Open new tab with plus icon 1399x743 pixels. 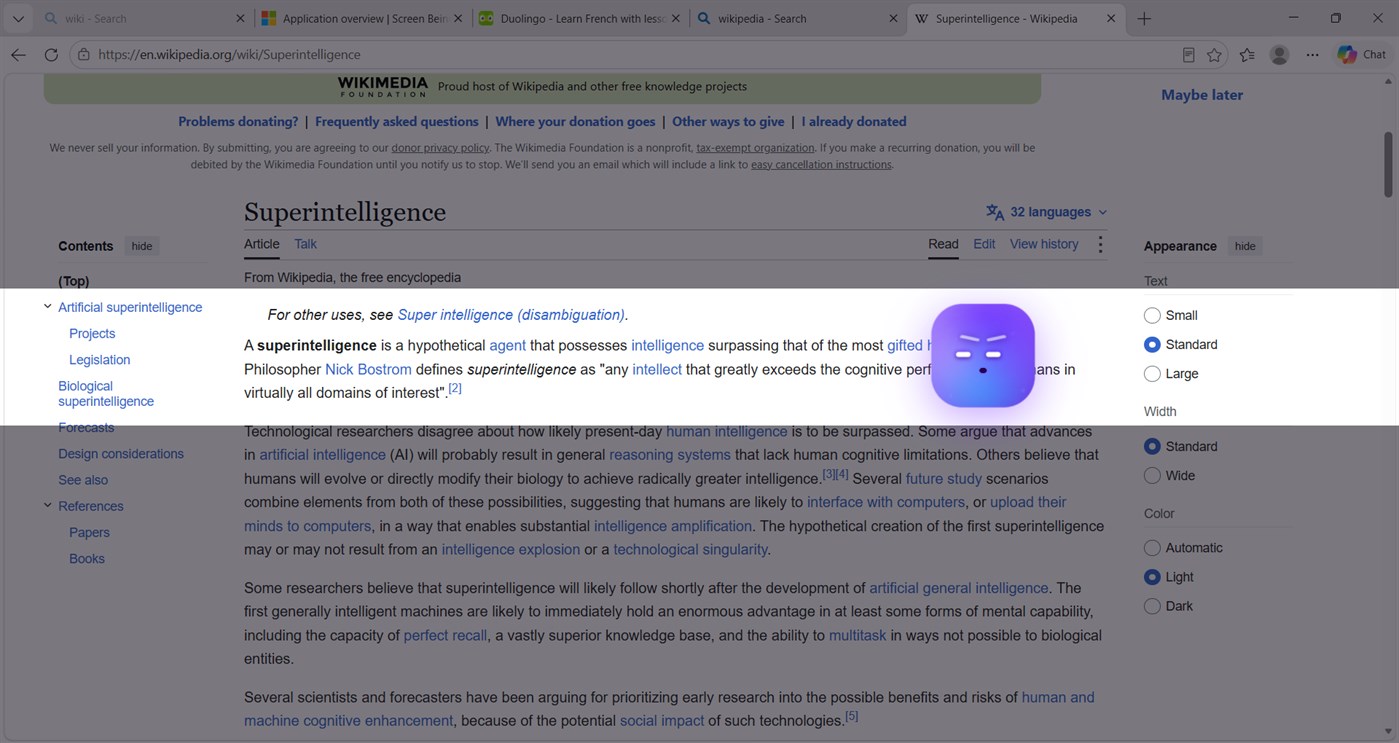(1144, 19)
